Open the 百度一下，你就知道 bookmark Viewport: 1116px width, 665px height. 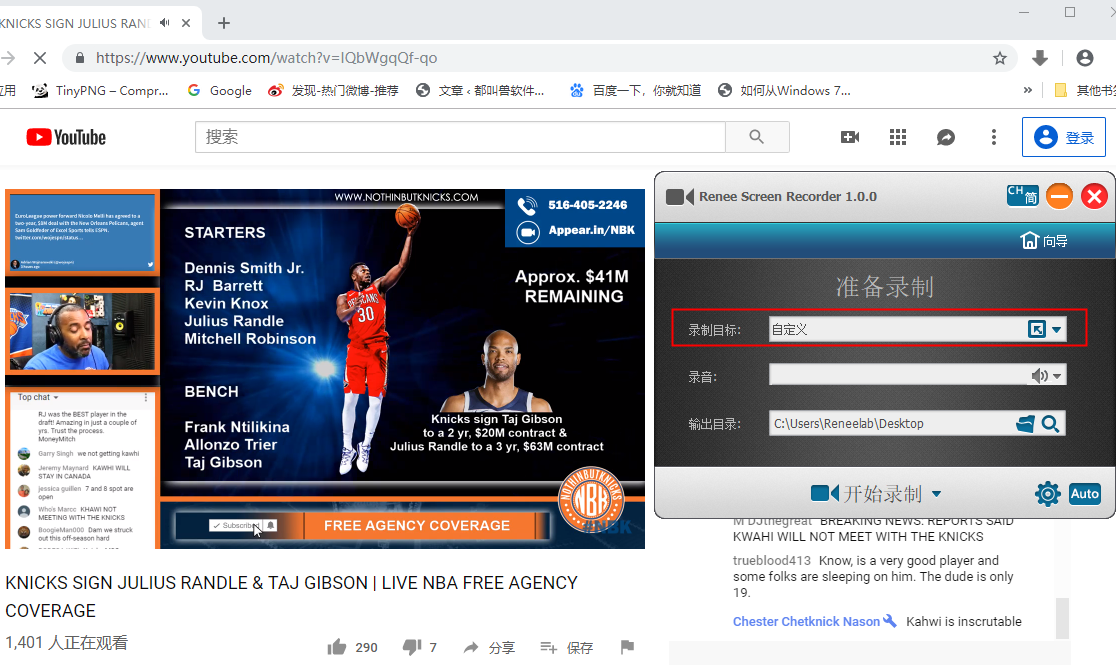click(x=636, y=90)
